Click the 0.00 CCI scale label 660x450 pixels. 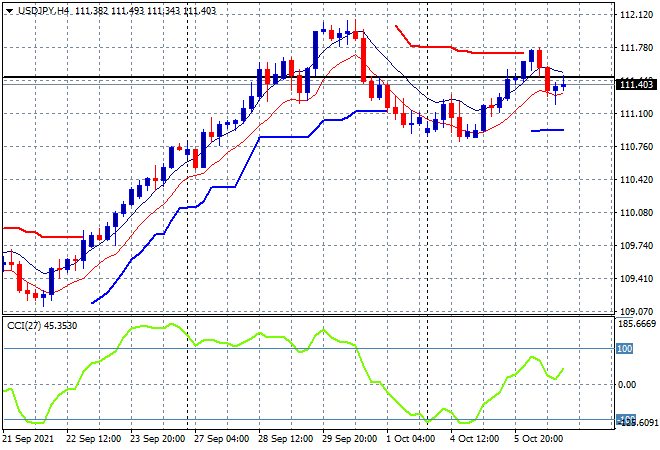coord(627,385)
